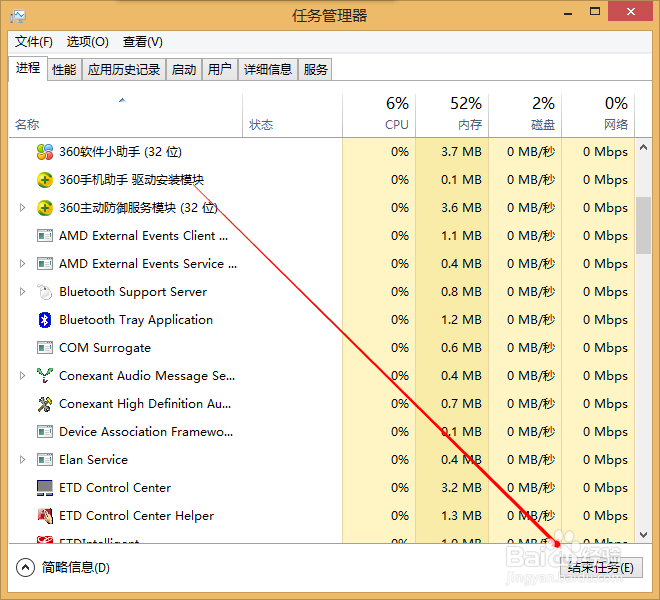Screen dimensions: 660x600
Task: Click the AMD External Events Client icon
Action: pos(45,236)
